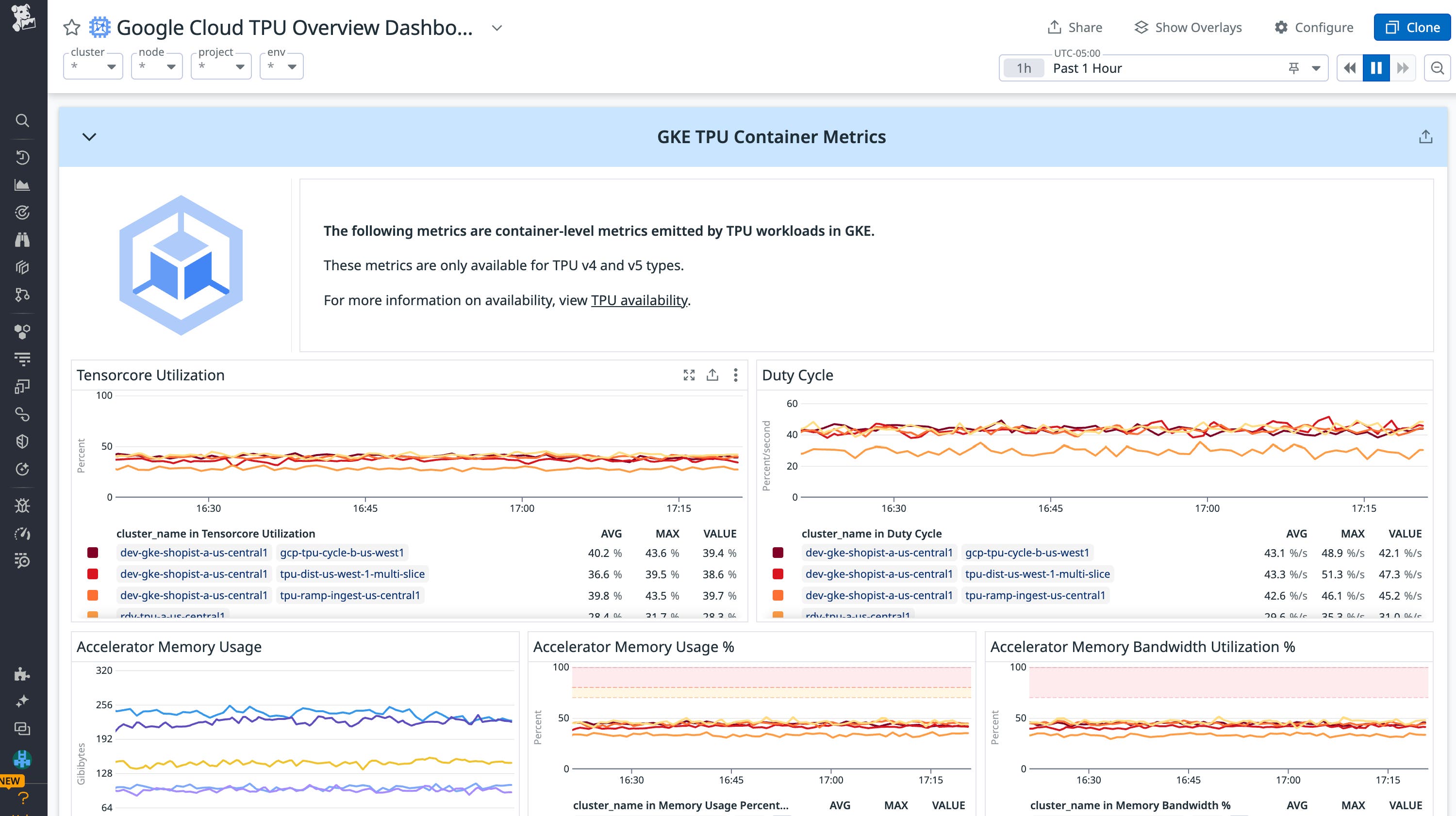Toggle Show Overlays on the dashboard
Screen dimensions: 1456x816
[1188, 27]
